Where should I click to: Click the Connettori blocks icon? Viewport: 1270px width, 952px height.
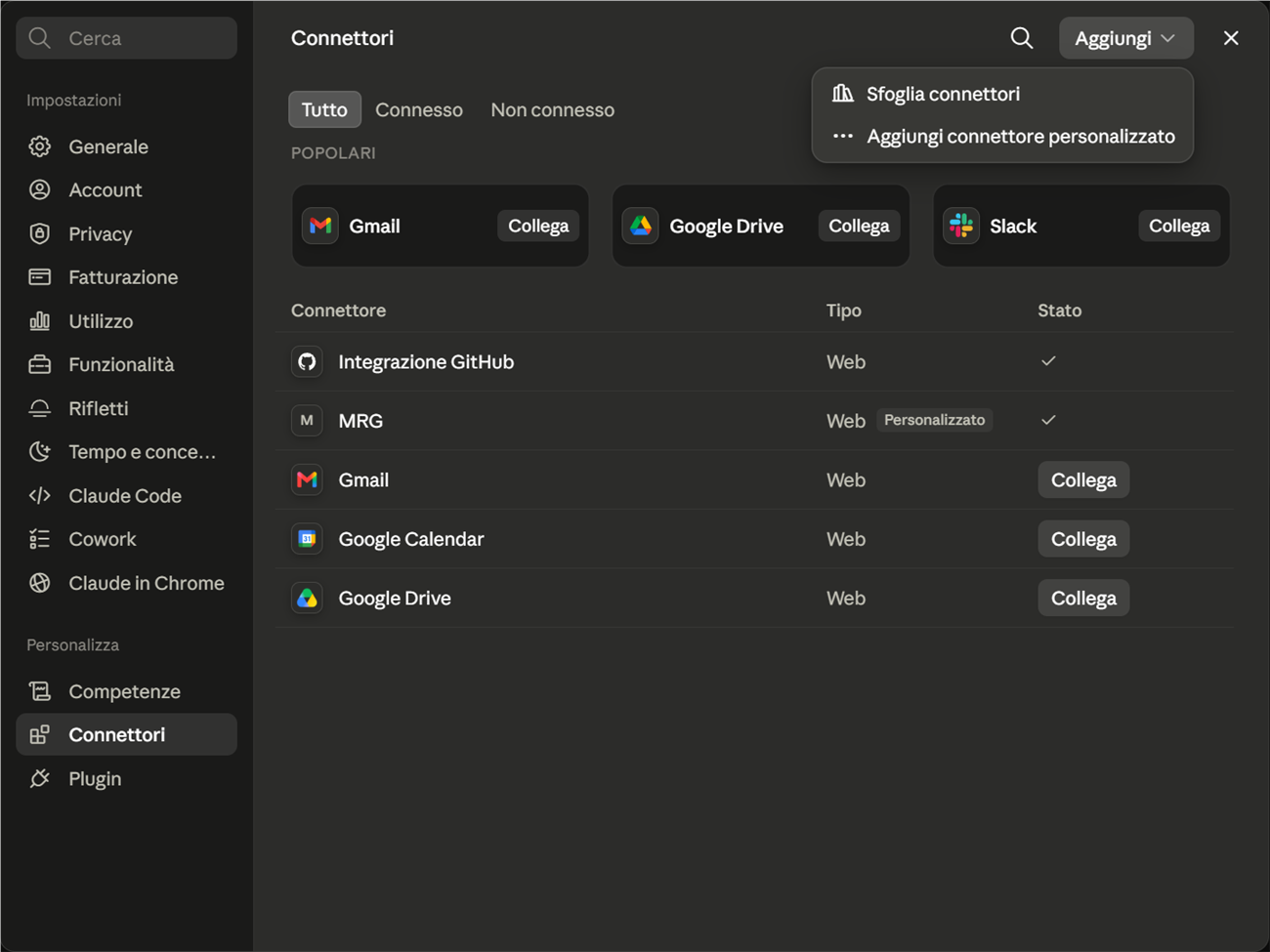[40, 735]
